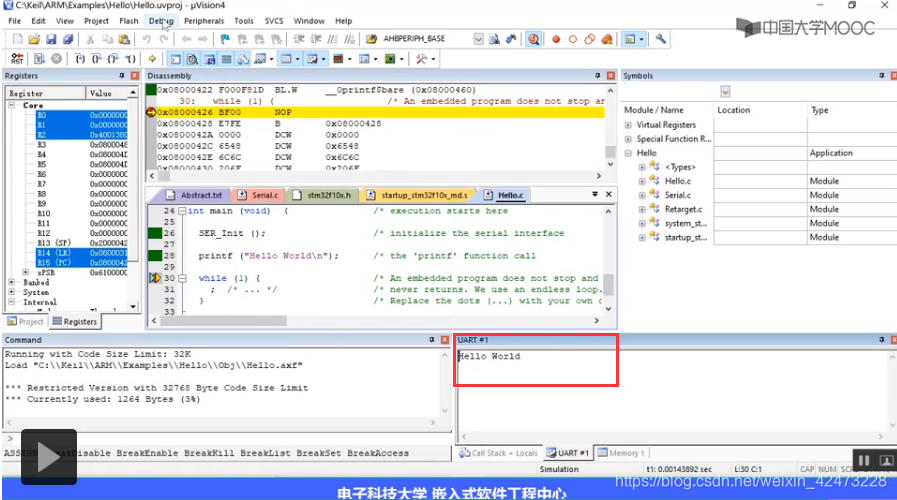Toggle insert/remove breakpoint red dot

(x=555, y=39)
